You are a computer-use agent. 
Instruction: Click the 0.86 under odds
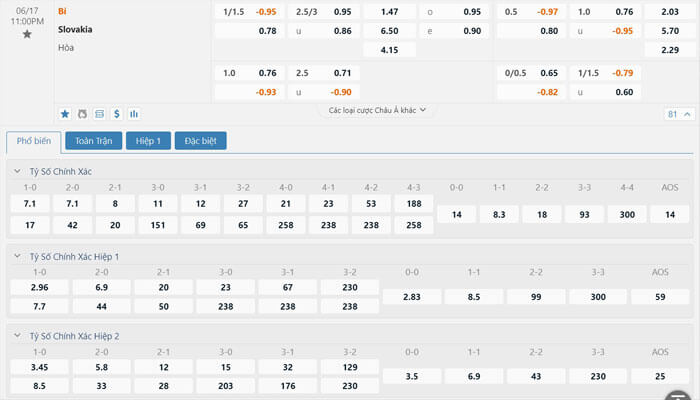point(324,31)
